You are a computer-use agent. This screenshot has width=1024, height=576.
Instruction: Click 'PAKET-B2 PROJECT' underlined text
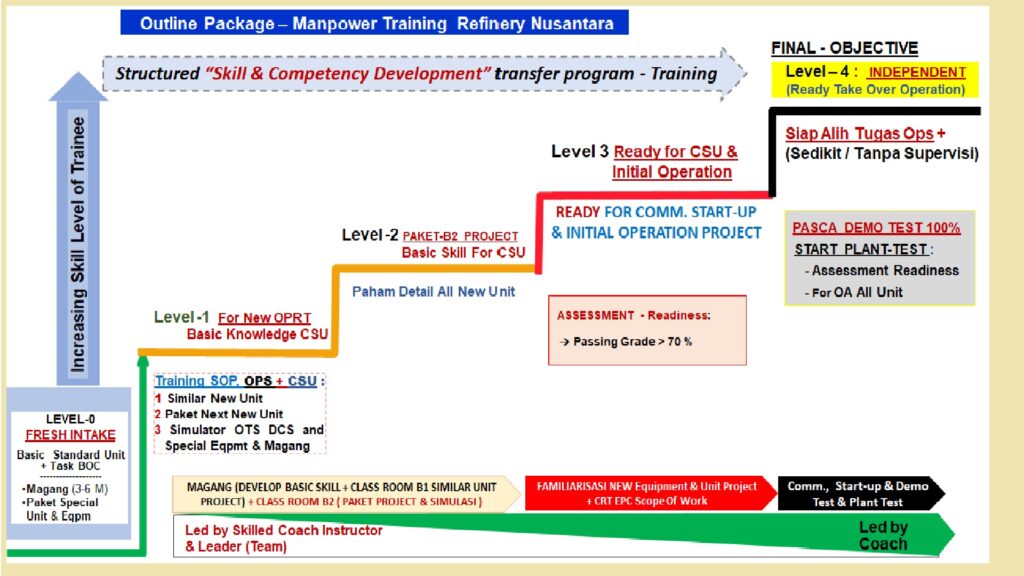pos(460,236)
